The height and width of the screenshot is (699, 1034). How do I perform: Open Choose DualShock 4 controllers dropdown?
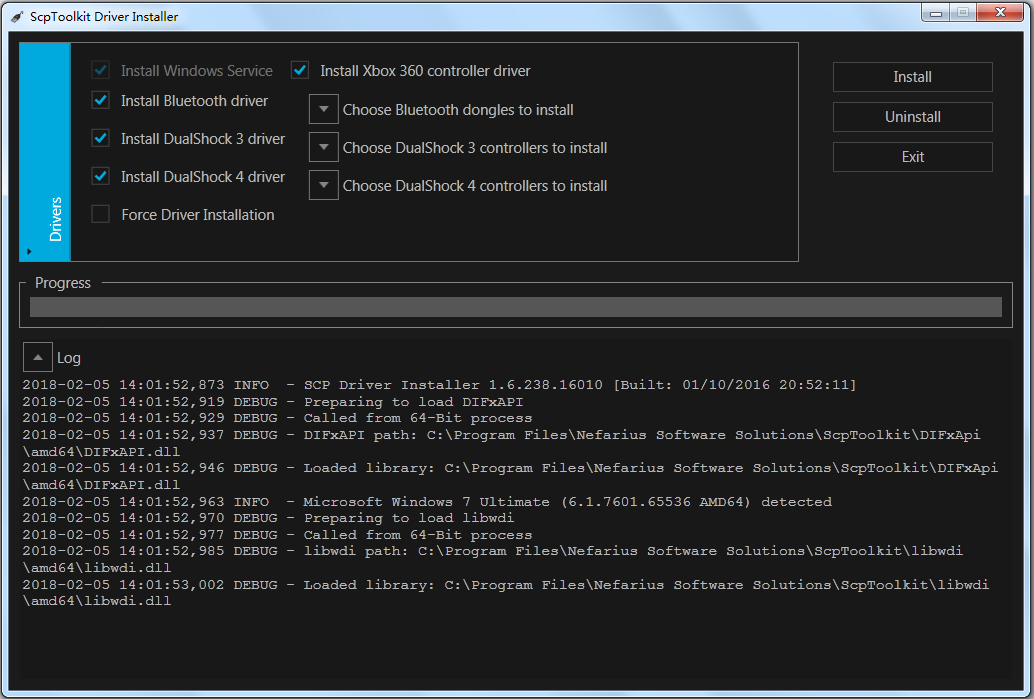pos(323,185)
